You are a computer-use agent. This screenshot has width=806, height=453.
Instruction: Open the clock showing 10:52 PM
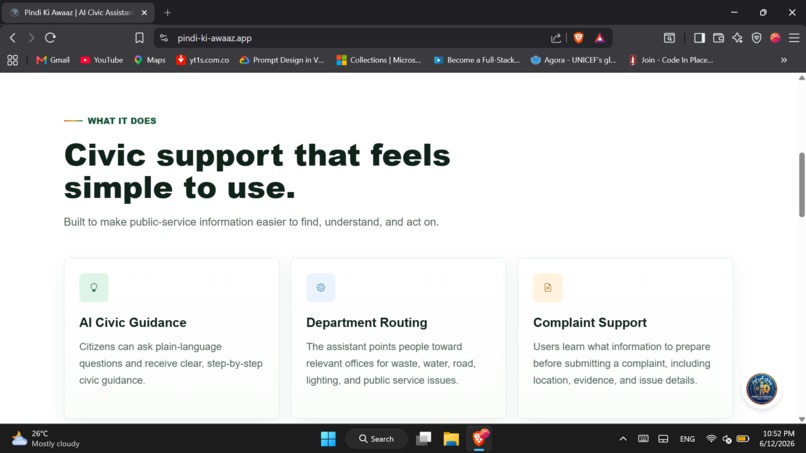[x=777, y=439]
